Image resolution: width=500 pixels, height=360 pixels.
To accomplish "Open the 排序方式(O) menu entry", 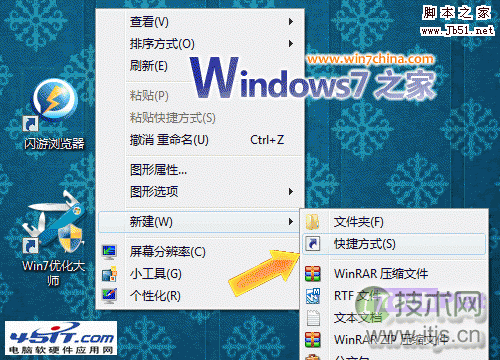I will pyautogui.click(x=200, y=44).
